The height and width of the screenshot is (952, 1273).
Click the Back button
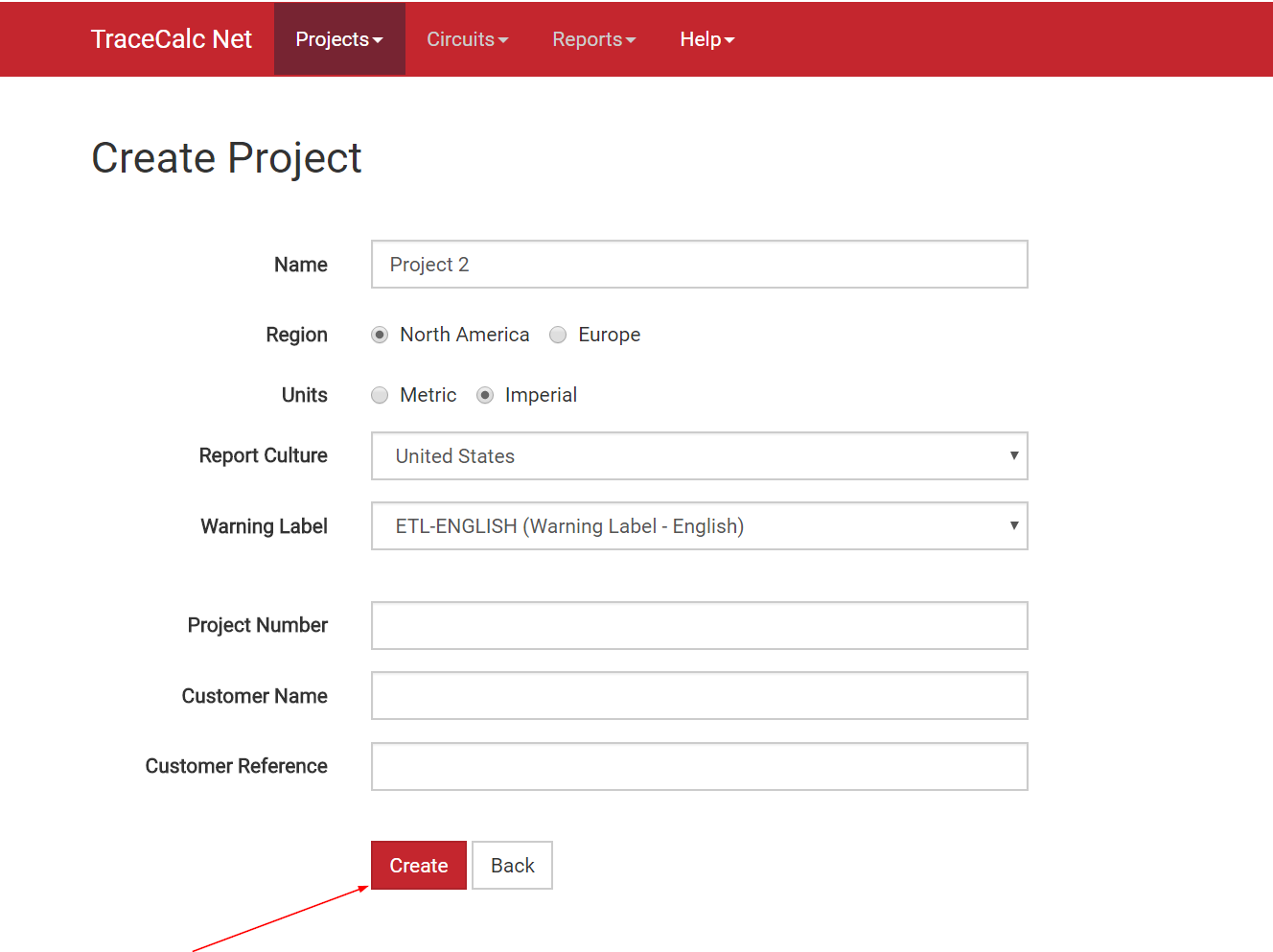click(x=512, y=866)
